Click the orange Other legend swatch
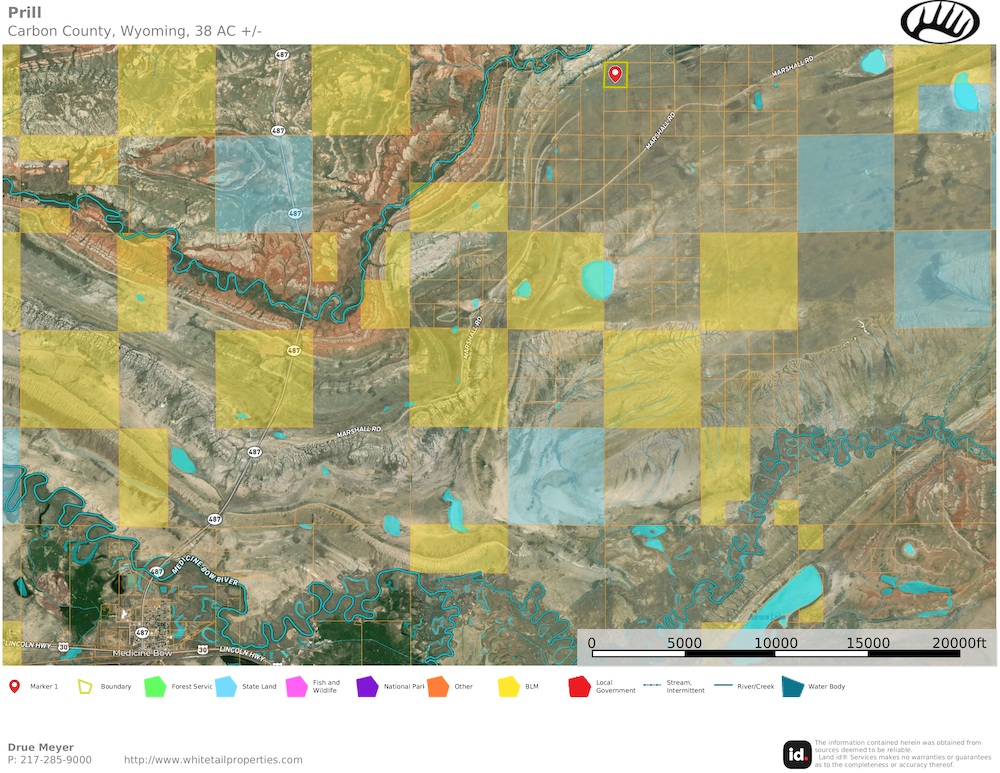The height and width of the screenshot is (773, 1000). point(438,686)
